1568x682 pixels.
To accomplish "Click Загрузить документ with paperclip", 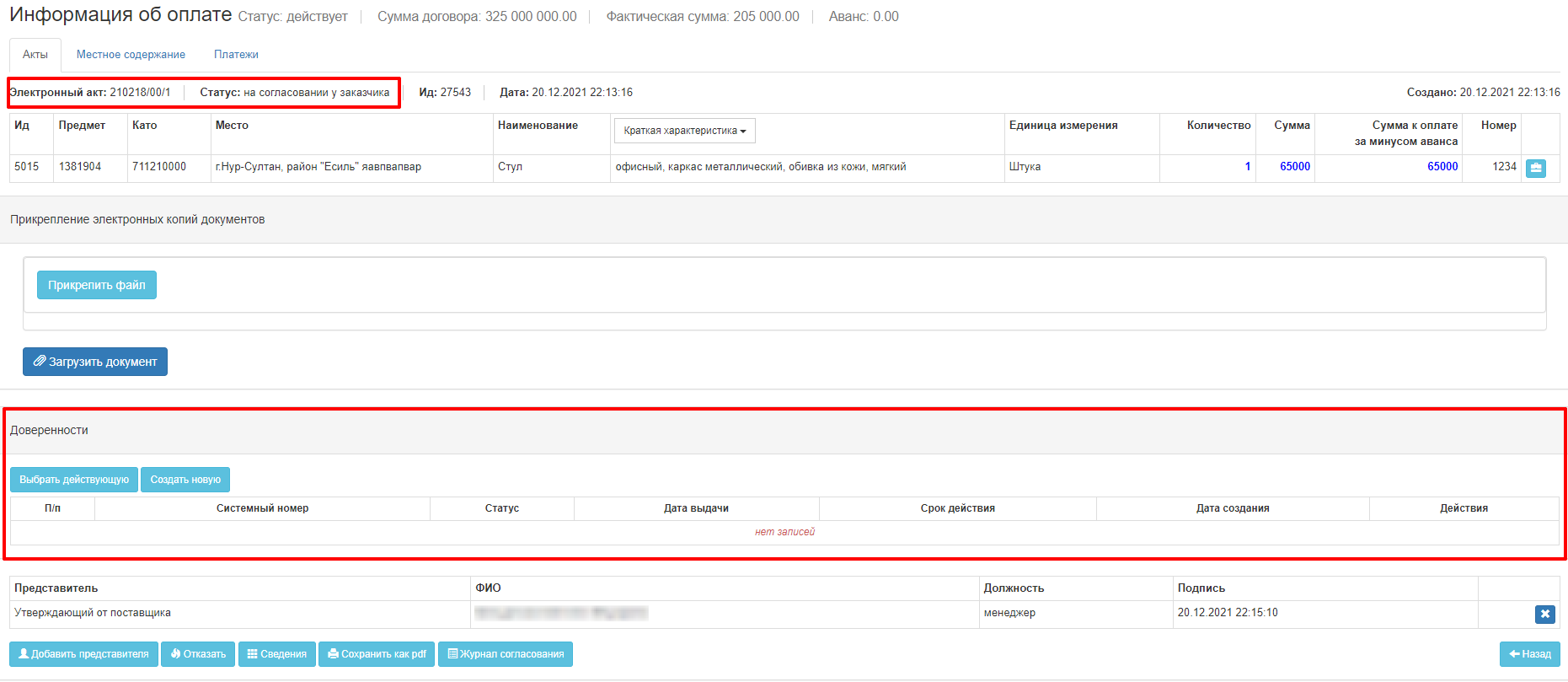I will pos(95,362).
